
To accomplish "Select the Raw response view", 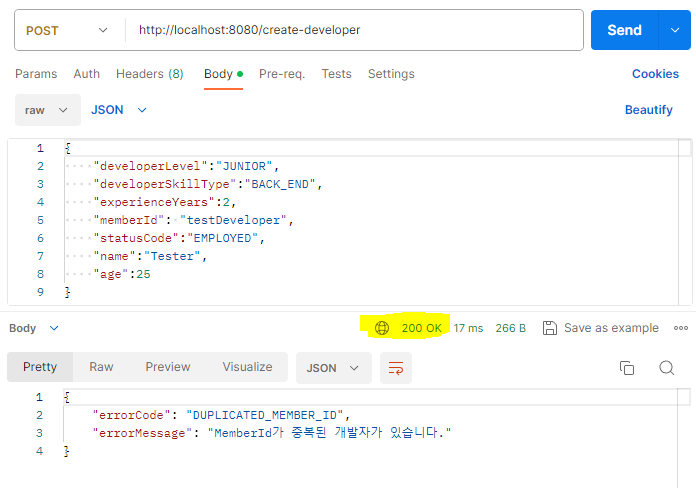I will point(101,367).
